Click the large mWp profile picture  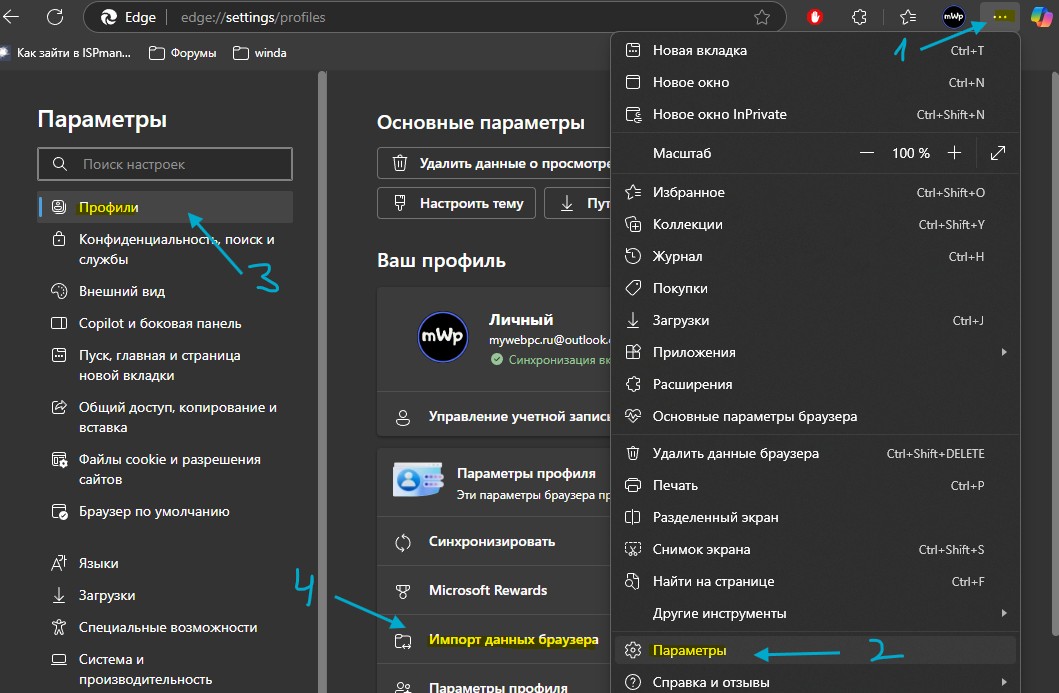[x=443, y=336]
